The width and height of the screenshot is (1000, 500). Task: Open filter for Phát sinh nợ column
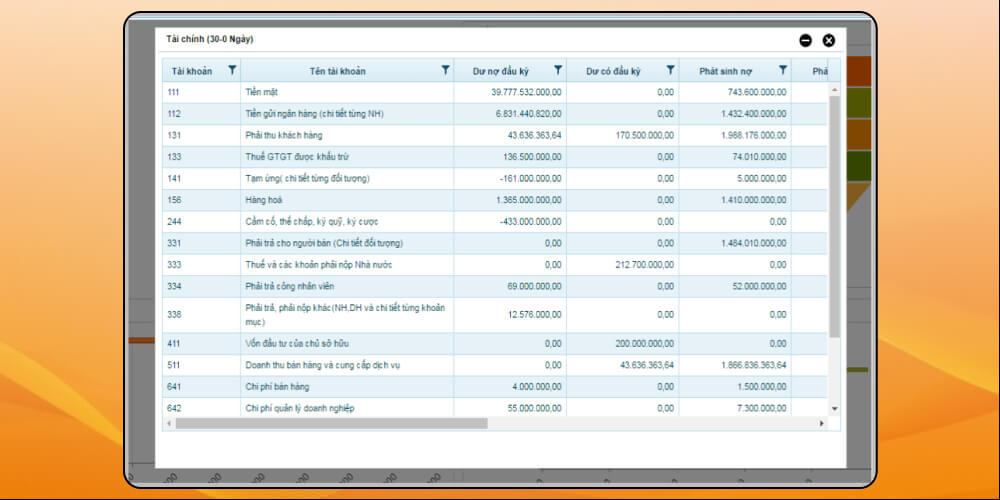783,70
